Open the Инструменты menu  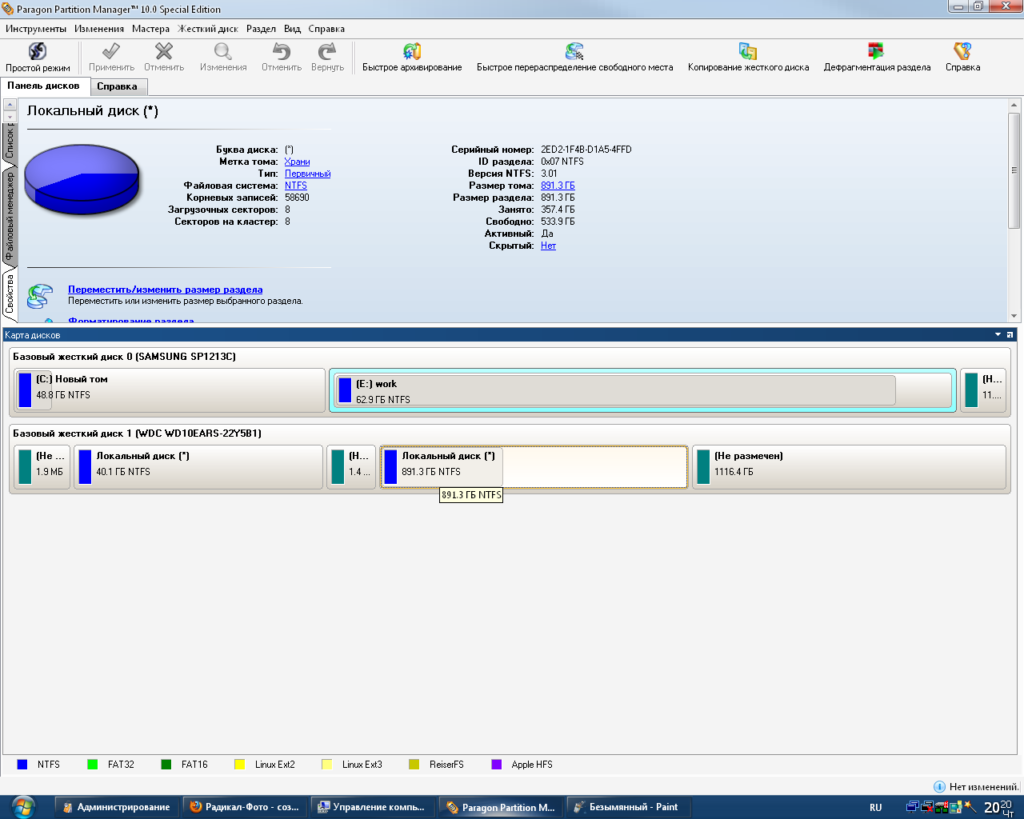pos(36,29)
